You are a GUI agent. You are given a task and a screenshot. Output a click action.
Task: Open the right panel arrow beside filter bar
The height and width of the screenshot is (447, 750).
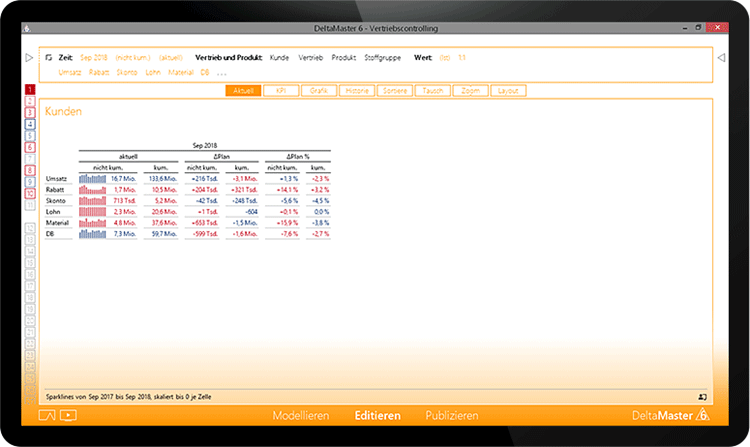tap(721, 57)
